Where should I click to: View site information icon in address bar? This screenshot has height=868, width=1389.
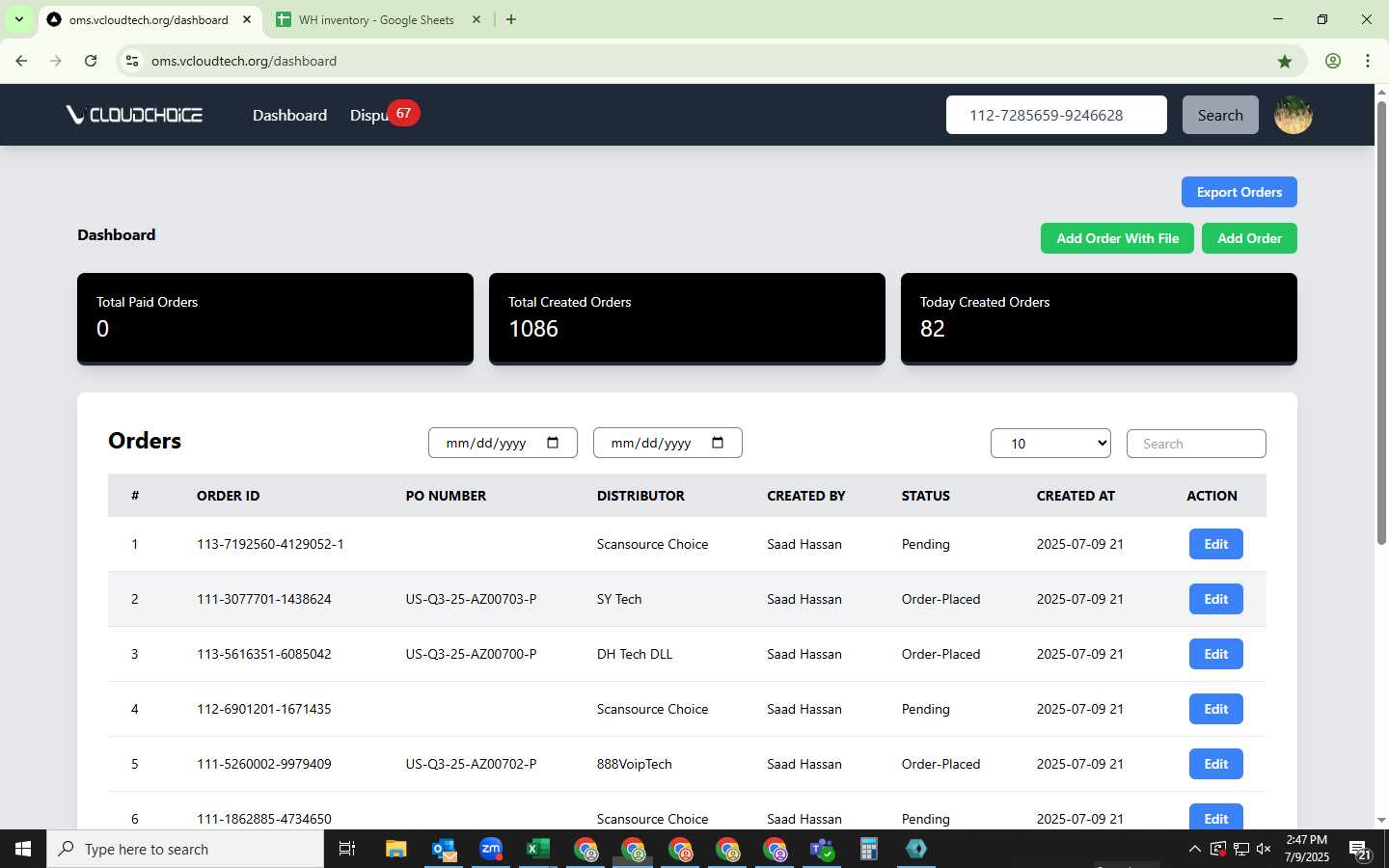(x=132, y=61)
